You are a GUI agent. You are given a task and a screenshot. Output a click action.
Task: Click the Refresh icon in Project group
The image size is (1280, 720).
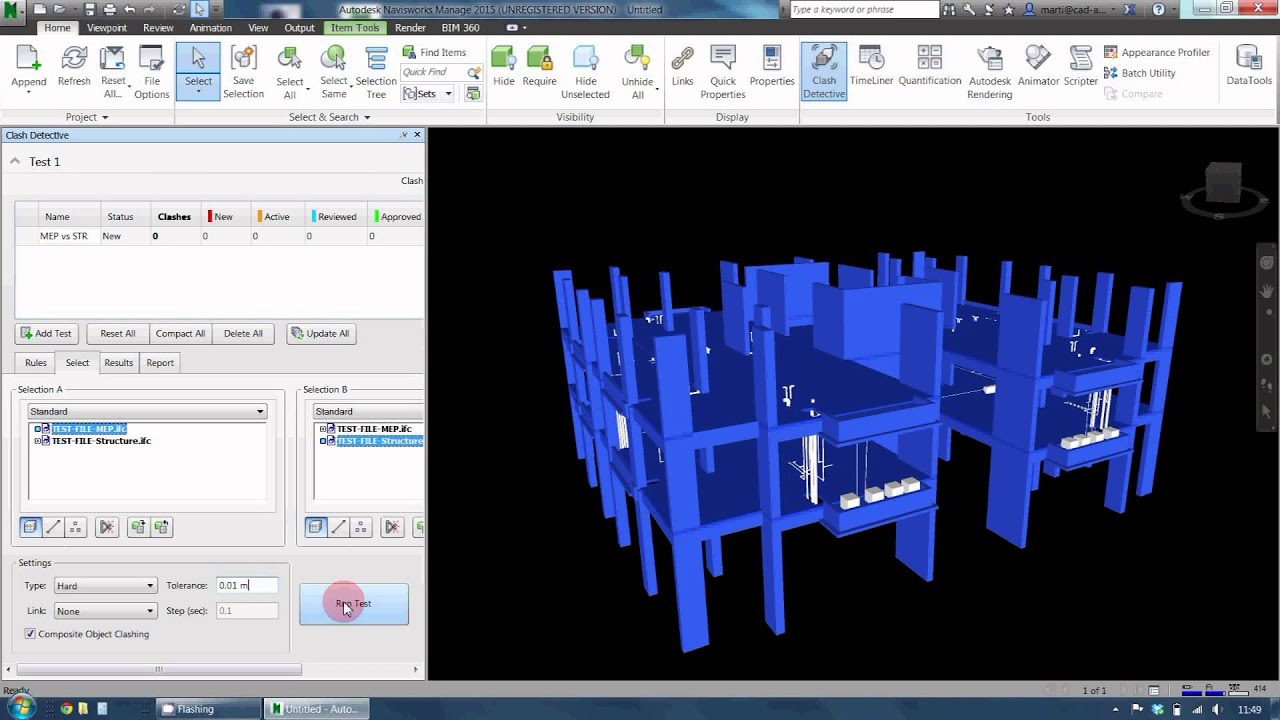point(74,68)
